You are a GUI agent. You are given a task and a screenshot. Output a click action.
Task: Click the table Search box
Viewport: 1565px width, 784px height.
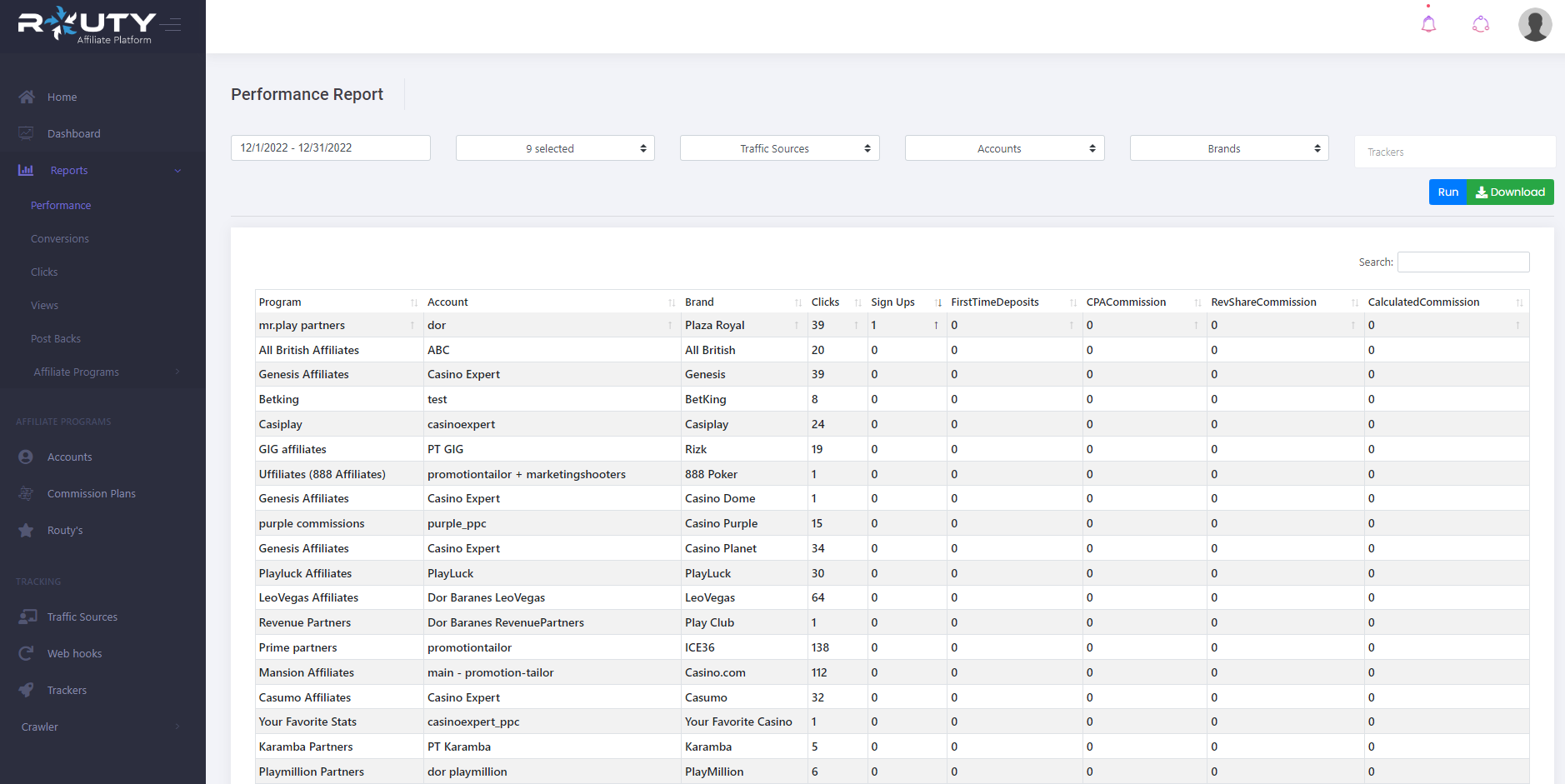coord(1463,262)
